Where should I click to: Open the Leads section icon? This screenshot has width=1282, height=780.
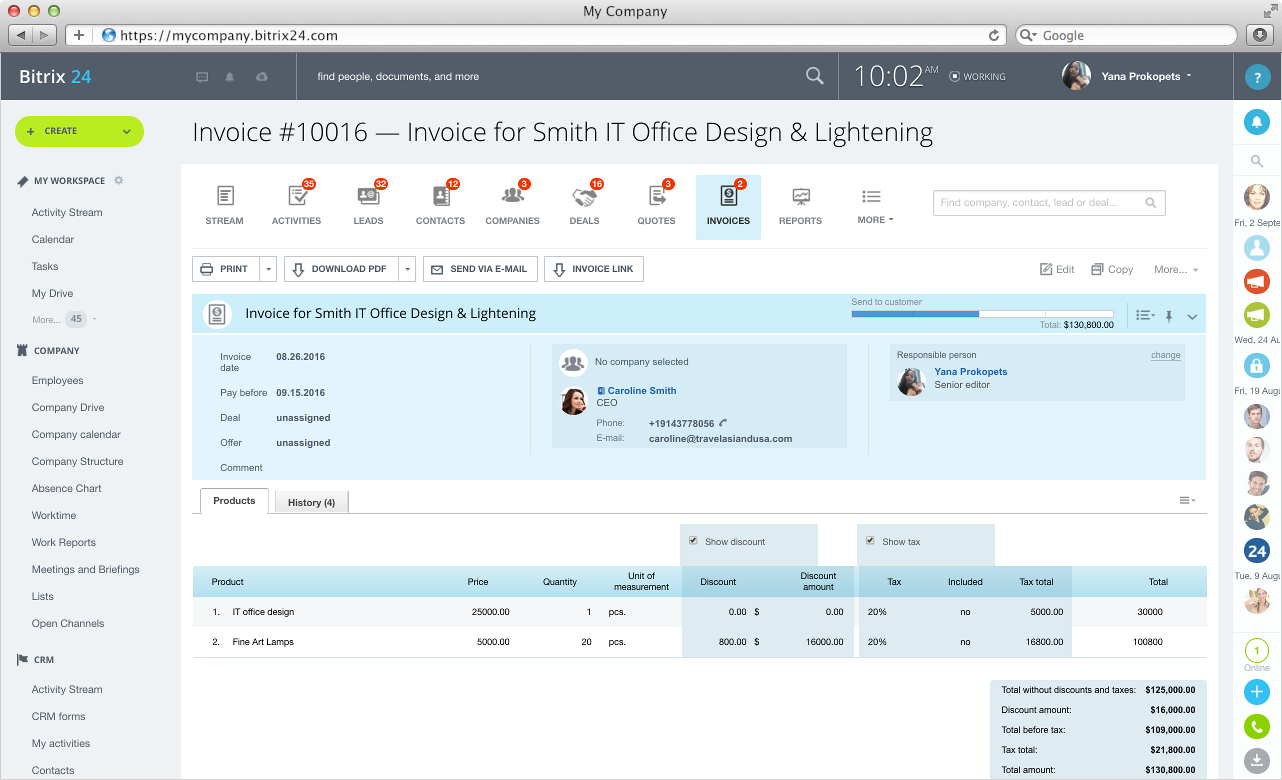368,197
